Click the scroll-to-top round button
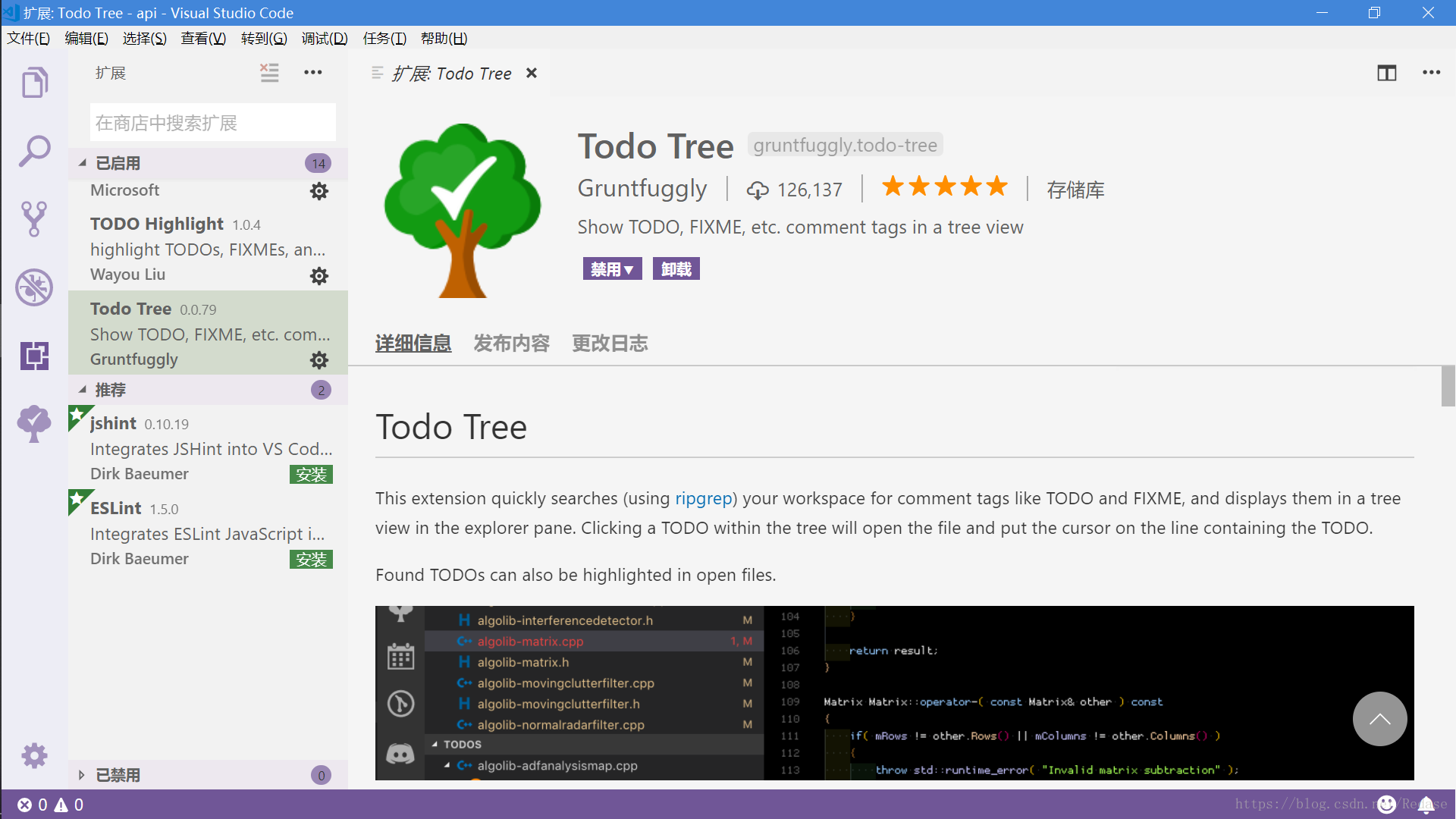 [x=1380, y=719]
